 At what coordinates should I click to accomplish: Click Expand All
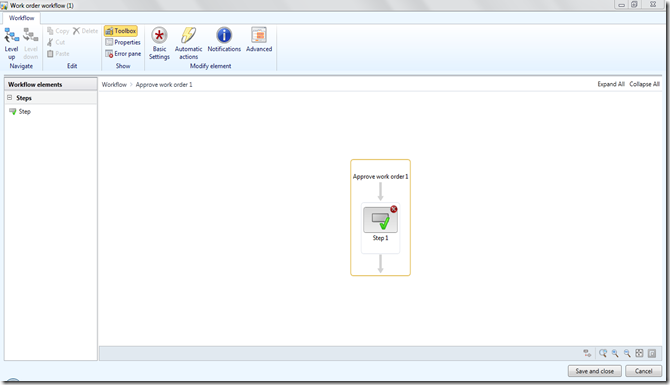pyautogui.click(x=611, y=84)
